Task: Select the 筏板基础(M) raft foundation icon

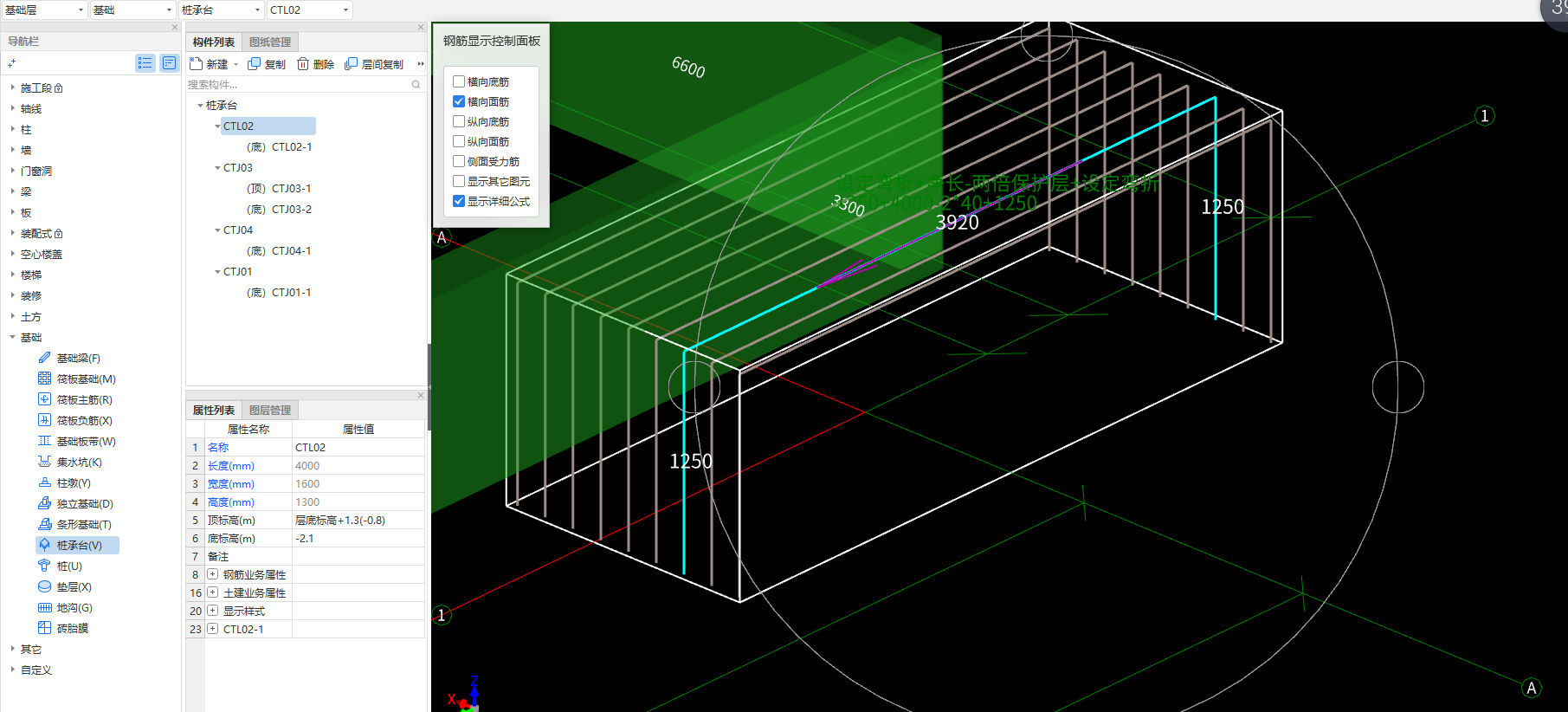Action: point(44,379)
